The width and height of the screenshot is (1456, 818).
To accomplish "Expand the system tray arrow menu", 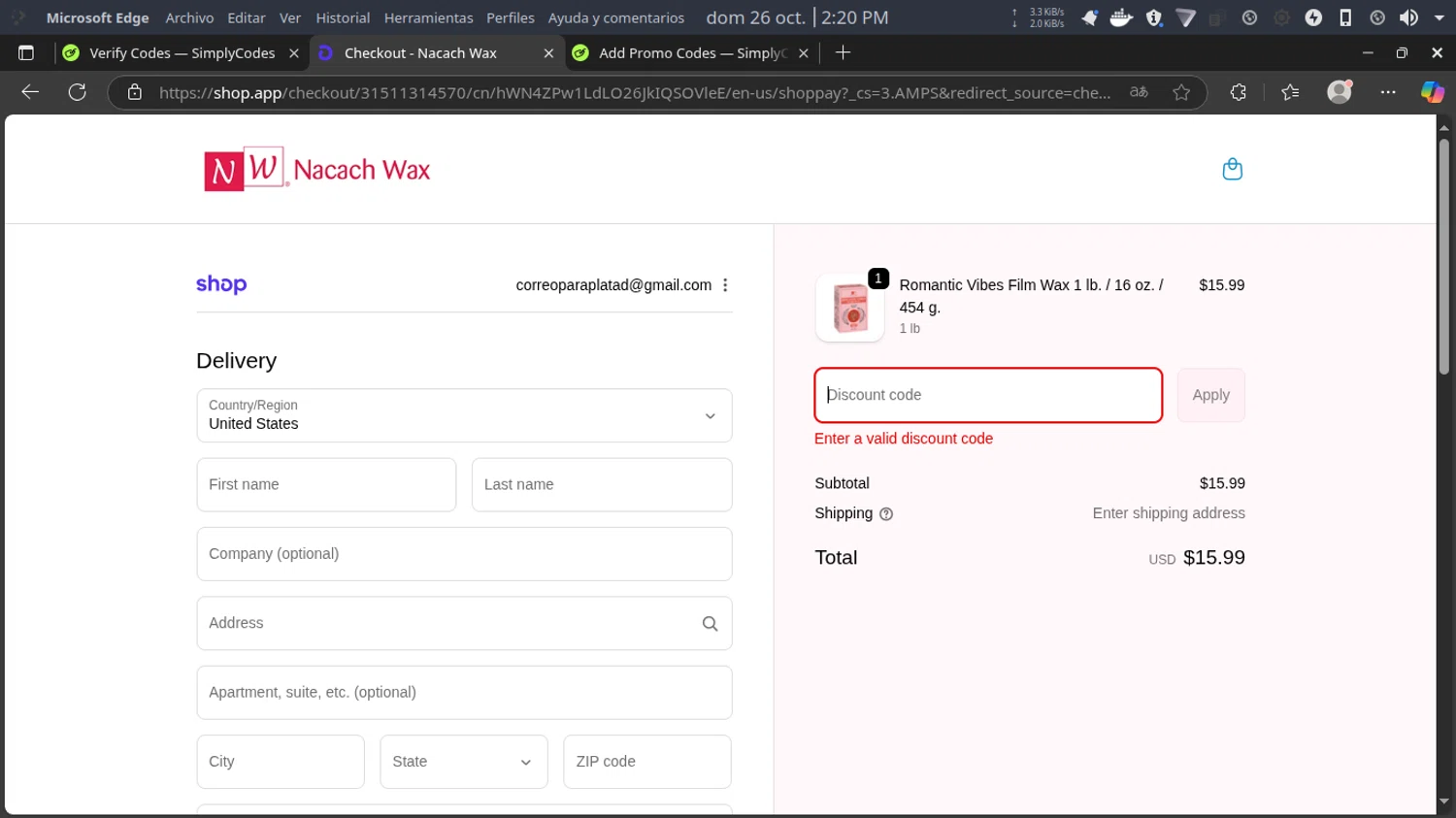I will click(1439, 17).
